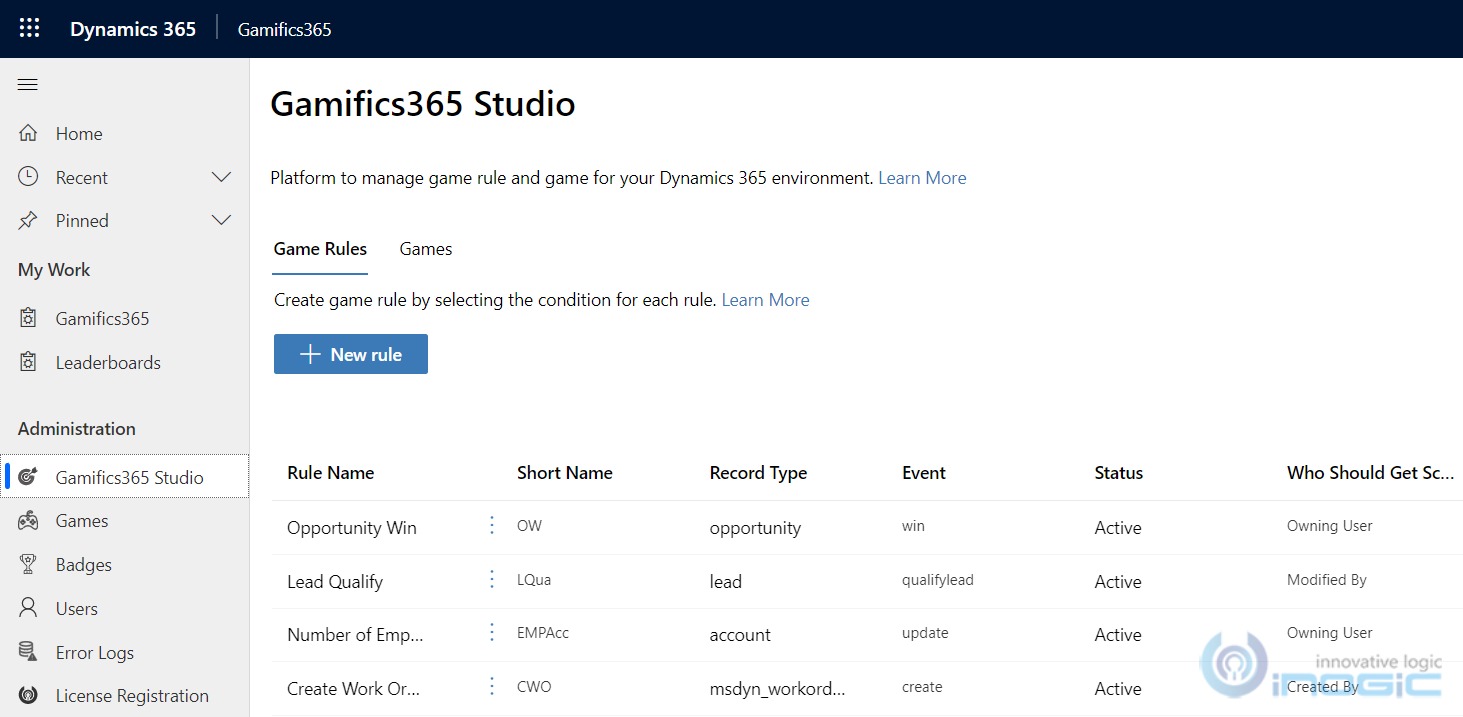Sort by Status column header
This screenshot has height=717, width=1463.
(x=1119, y=473)
